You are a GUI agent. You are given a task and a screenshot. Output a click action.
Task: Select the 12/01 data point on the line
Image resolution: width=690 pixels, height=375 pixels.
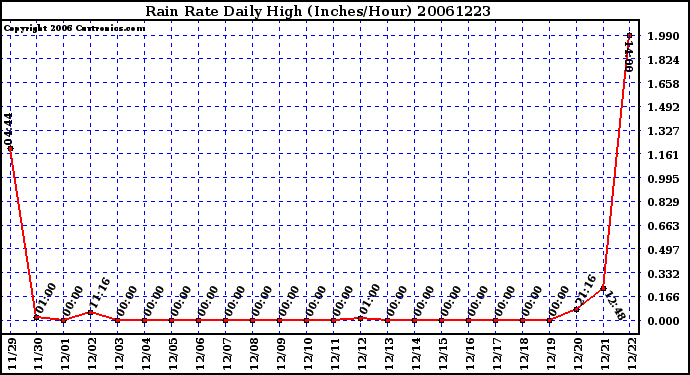point(63,320)
